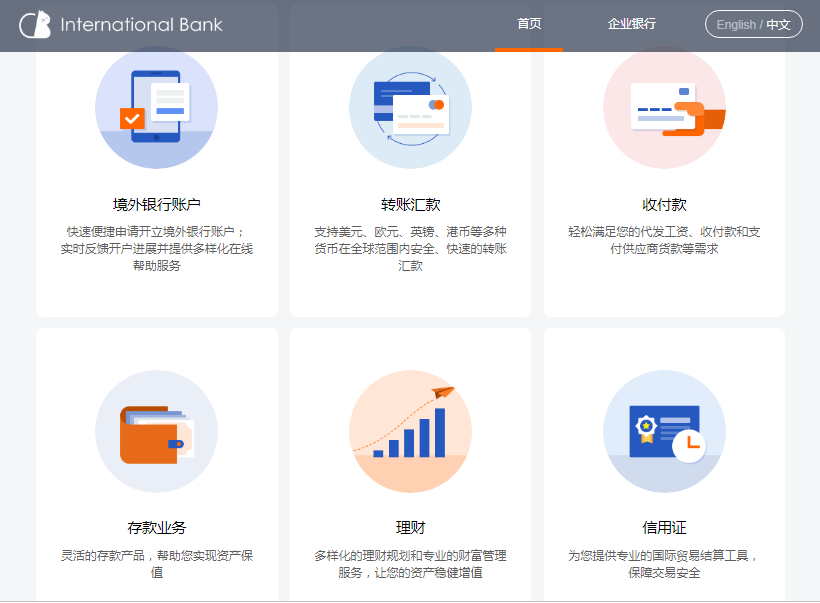Select the 转账汇款 transfer cards icon
Image resolution: width=820 pixels, height=603 pixels.
[x=410, y=108]
